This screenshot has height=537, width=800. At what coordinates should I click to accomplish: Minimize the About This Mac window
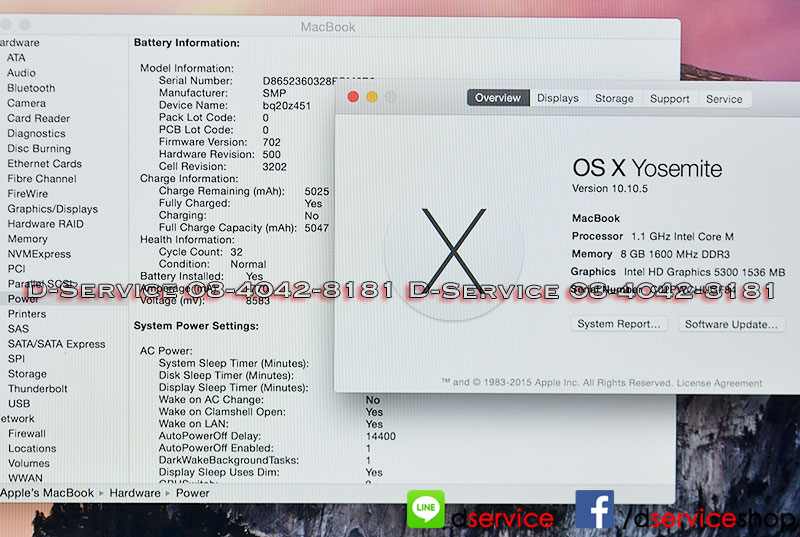372,97
